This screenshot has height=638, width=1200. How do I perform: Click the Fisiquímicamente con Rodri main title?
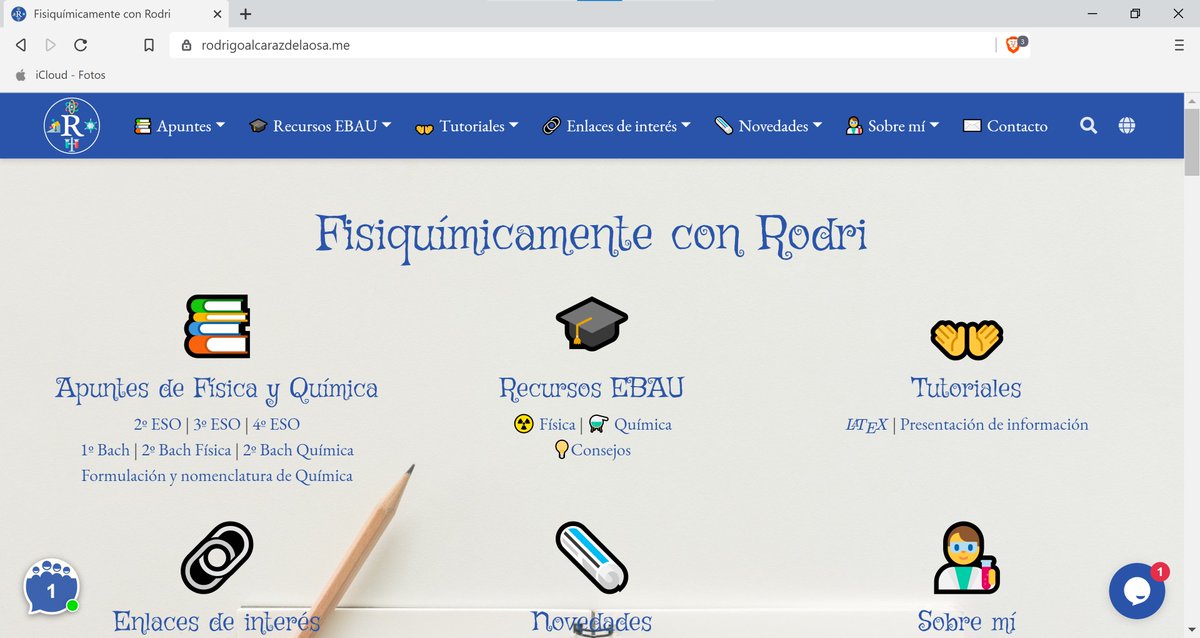(x=591, y=236)
